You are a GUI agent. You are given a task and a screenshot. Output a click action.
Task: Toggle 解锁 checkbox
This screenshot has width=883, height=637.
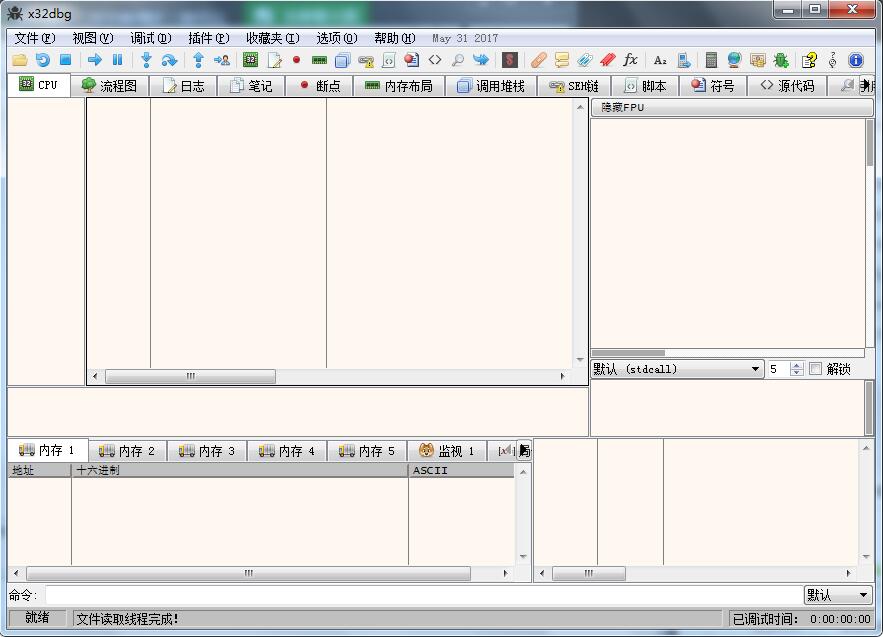pyautogui.click(x=815, y=369)
